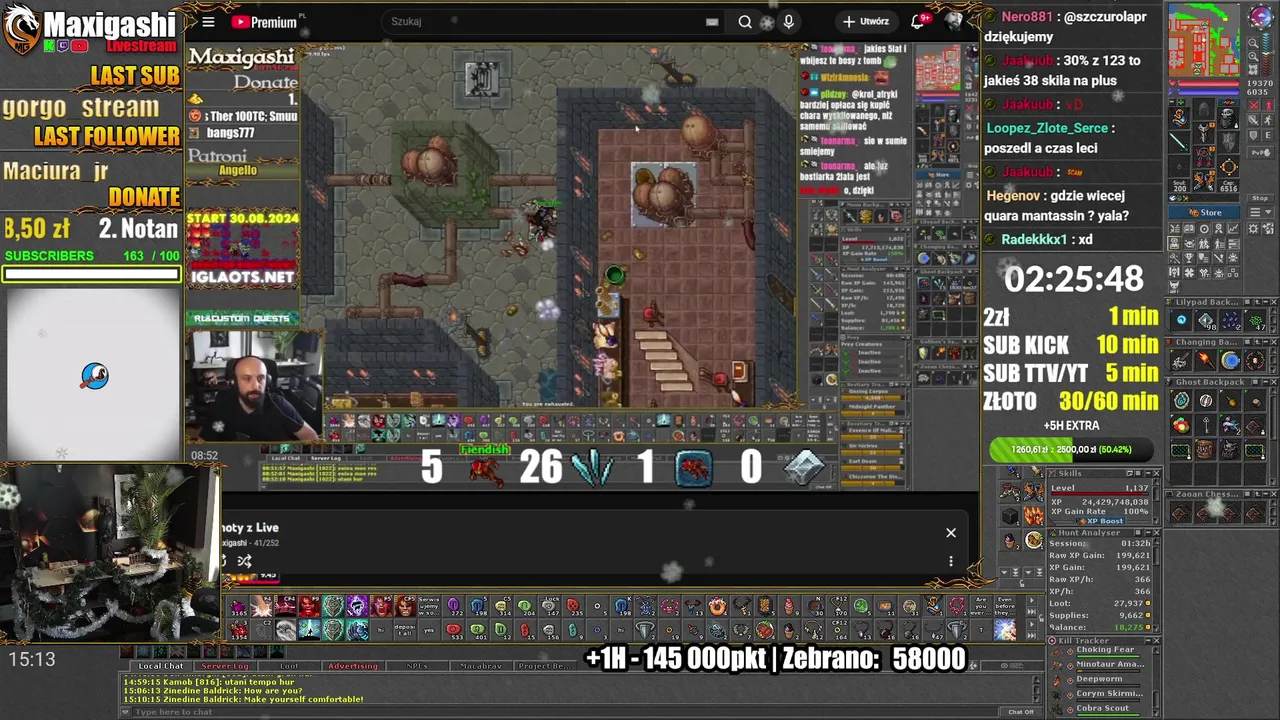Viewport: 1280px width, 720px height.
Task: Open the options gear icon below Stop
Action: 1252,229
